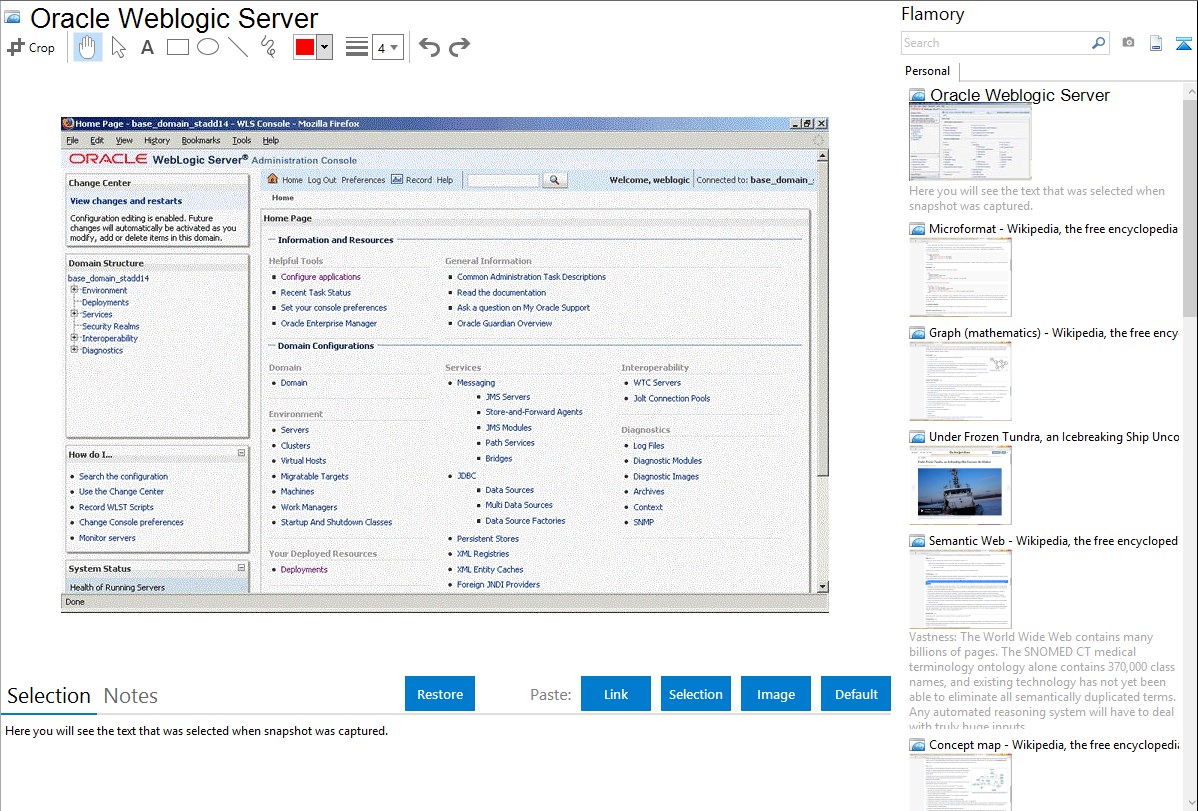This screenshot has width=1198, height=811.
Task: Click the 'Under Frozen Tundra' snapshot title
Action: tap(1054, 436)
